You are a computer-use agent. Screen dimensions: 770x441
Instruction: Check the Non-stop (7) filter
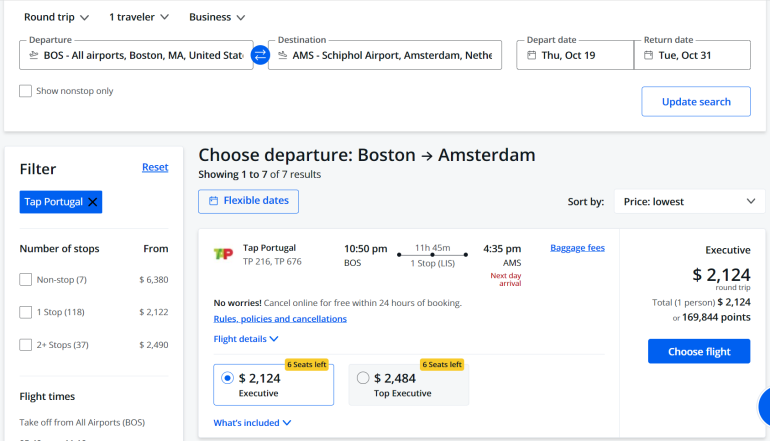[x=26, y=280]
